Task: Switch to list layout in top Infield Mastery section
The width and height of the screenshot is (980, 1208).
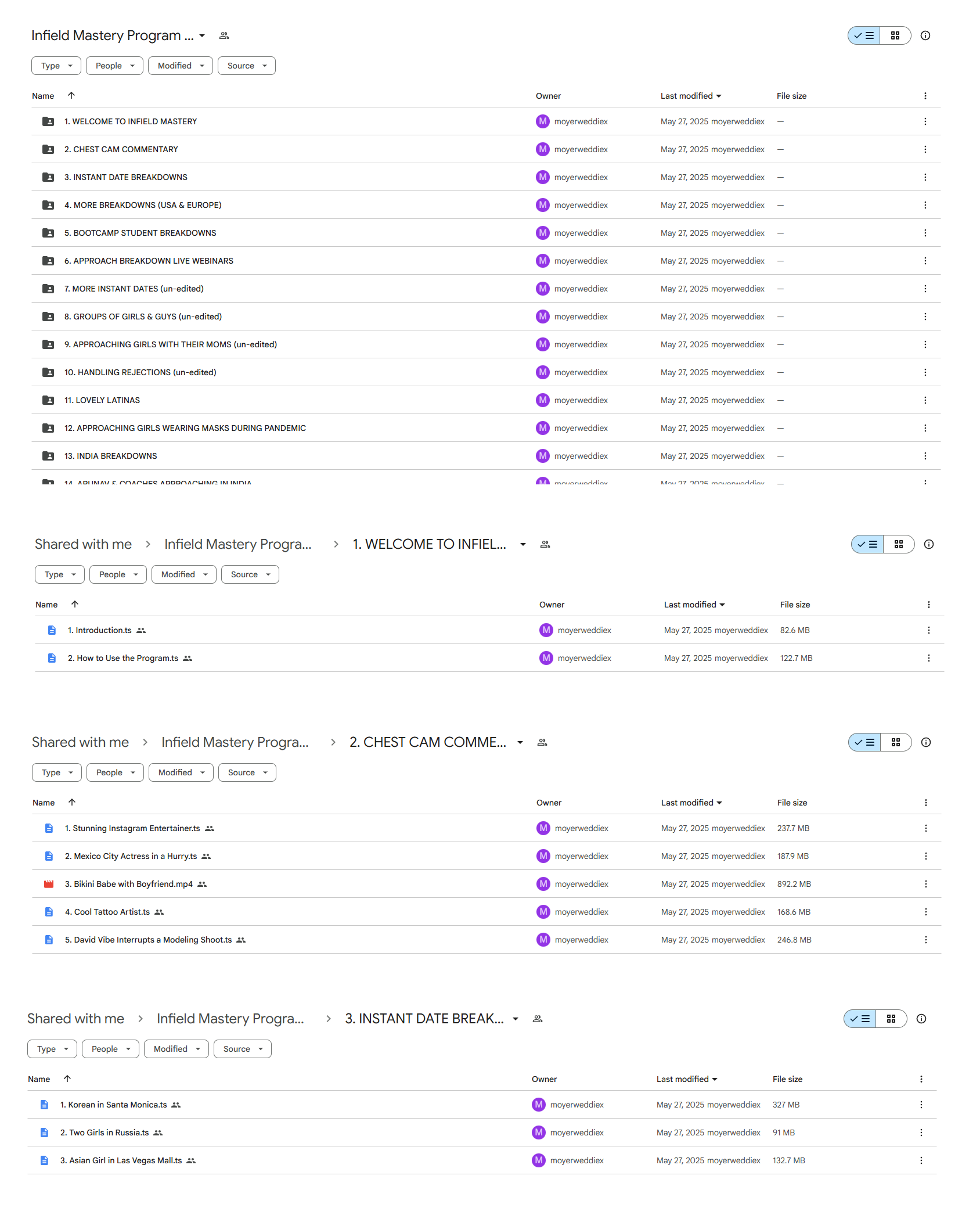Action: (x=864, y=35)
